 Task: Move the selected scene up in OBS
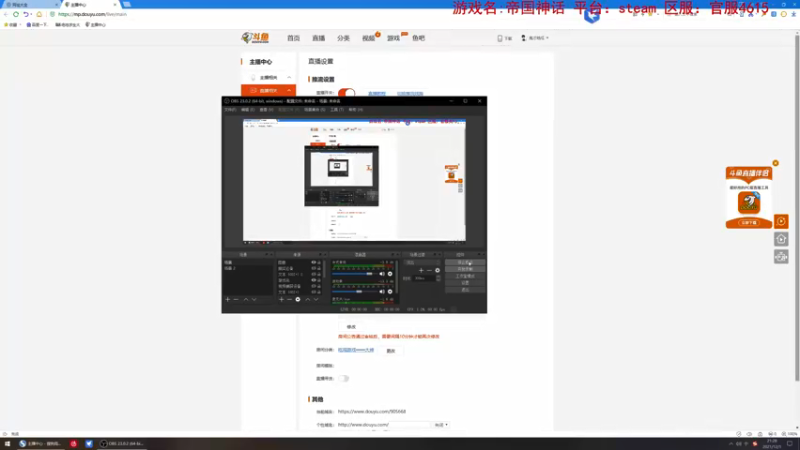pyautogui.click(x=245, y=299)
